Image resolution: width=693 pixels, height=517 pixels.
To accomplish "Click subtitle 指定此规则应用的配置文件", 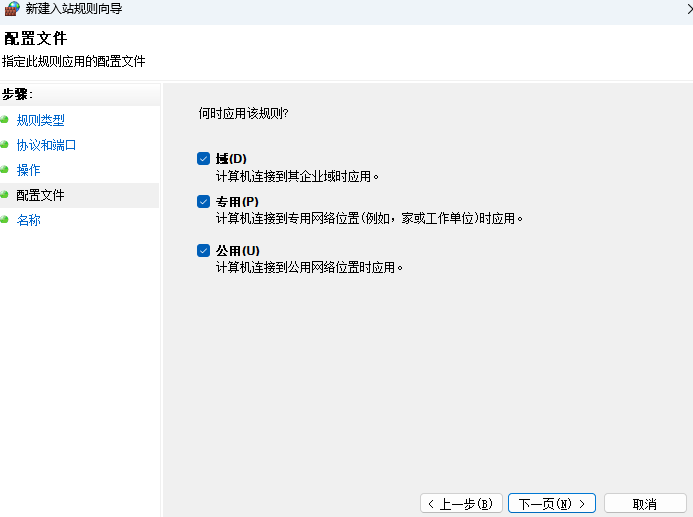I will pyautogui.click(x=73, y=61).
